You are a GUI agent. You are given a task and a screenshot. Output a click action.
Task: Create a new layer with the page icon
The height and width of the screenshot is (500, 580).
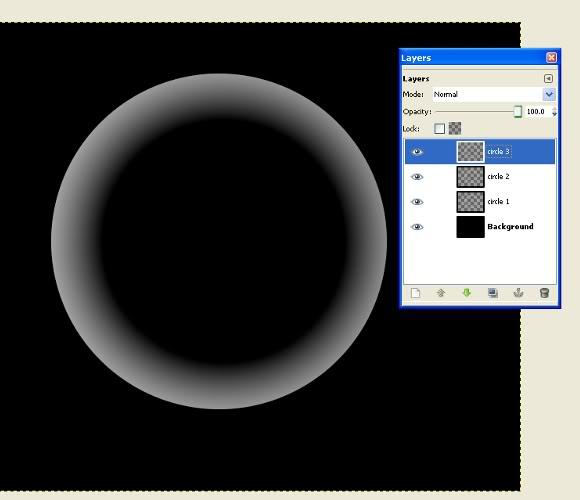[x=415, y=293]
